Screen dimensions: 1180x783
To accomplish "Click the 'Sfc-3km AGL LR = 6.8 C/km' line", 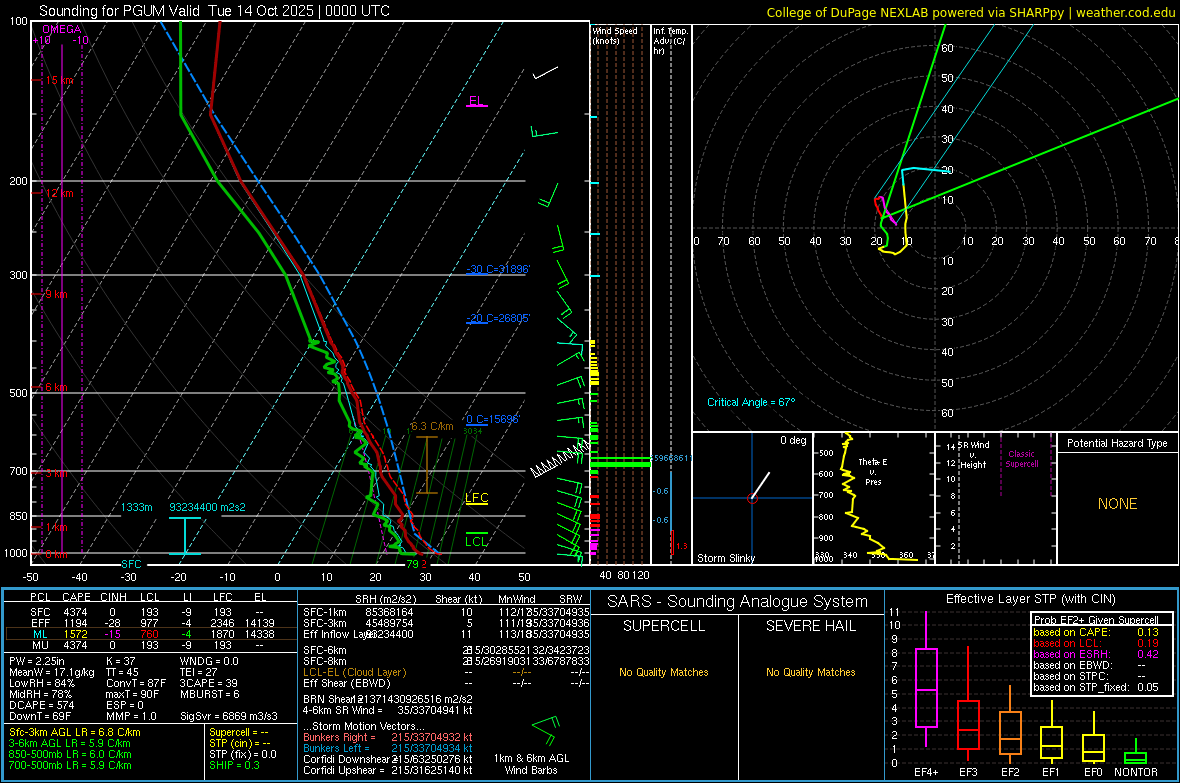I will point(75,732).
